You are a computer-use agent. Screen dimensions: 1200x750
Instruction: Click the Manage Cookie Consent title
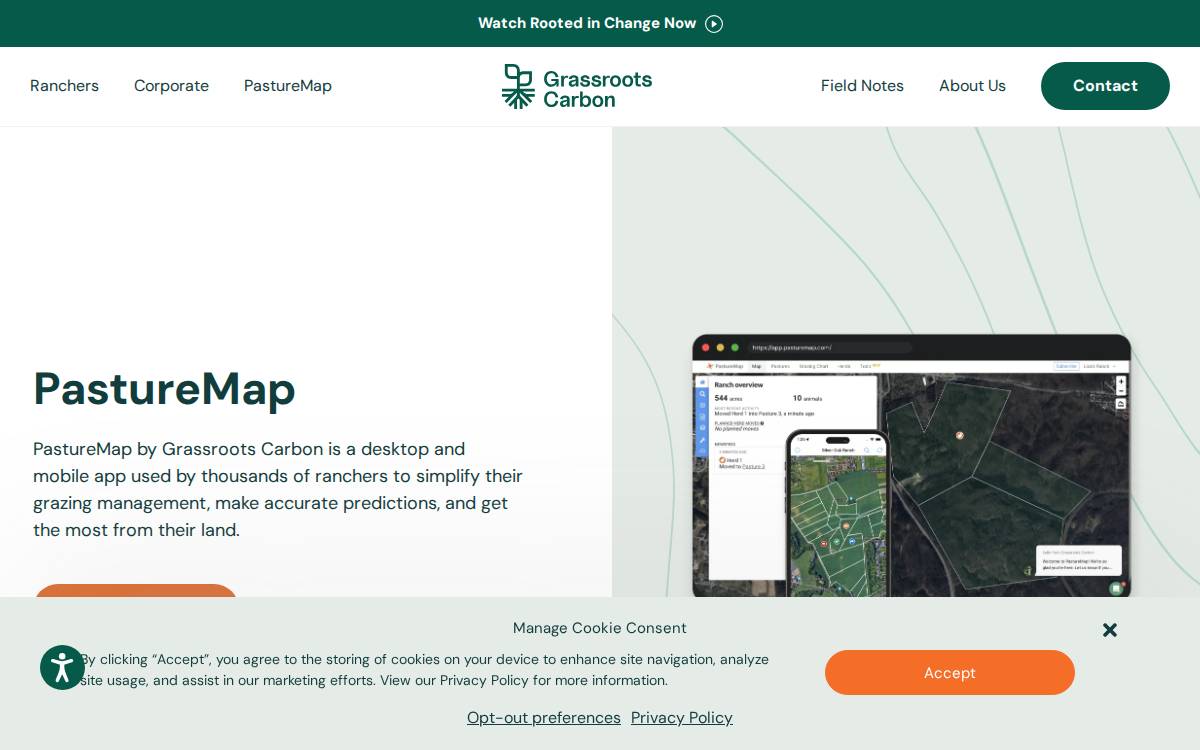tap(600, 628)
